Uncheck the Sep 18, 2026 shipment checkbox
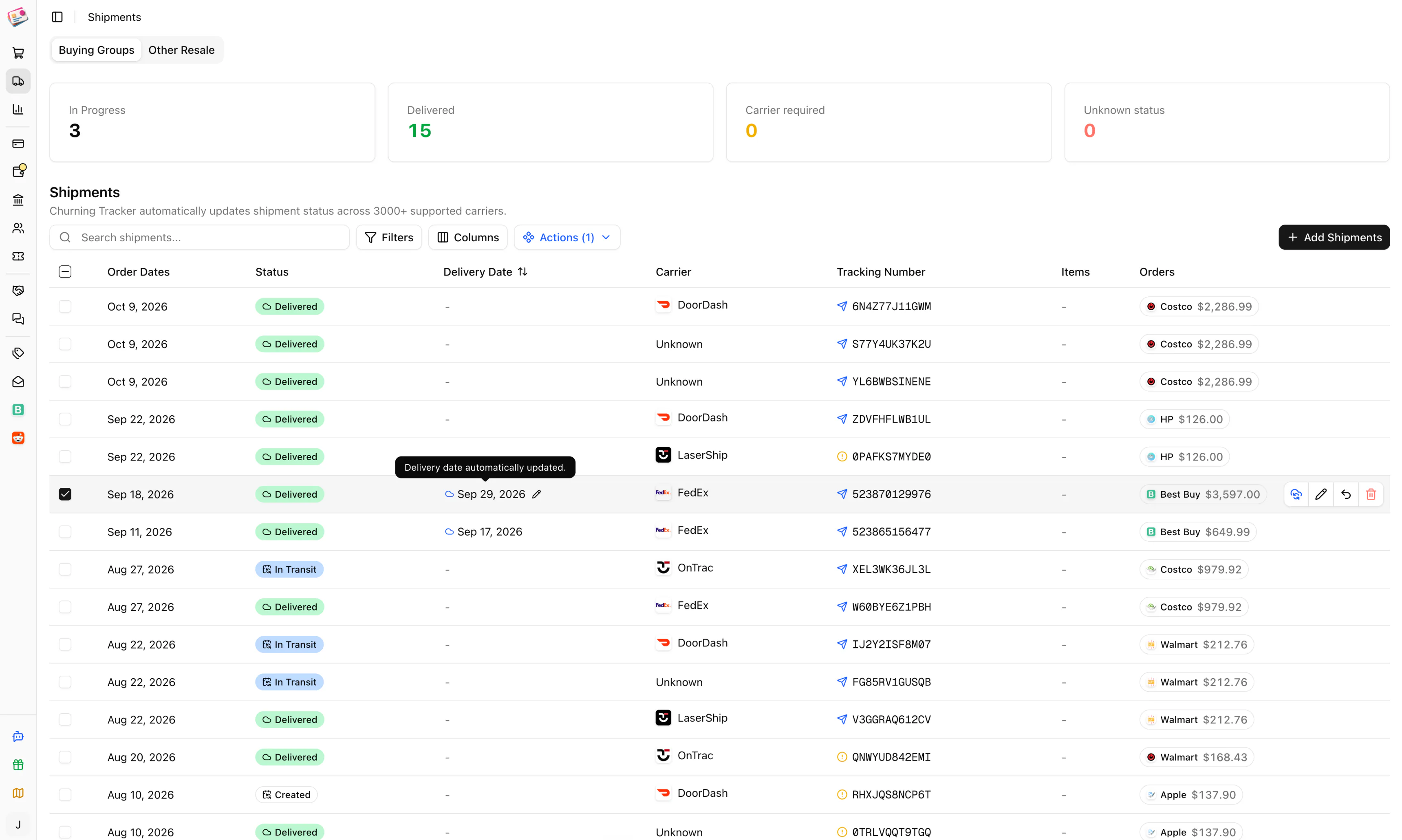The image size is (1402, 840). tap(65, 494)
